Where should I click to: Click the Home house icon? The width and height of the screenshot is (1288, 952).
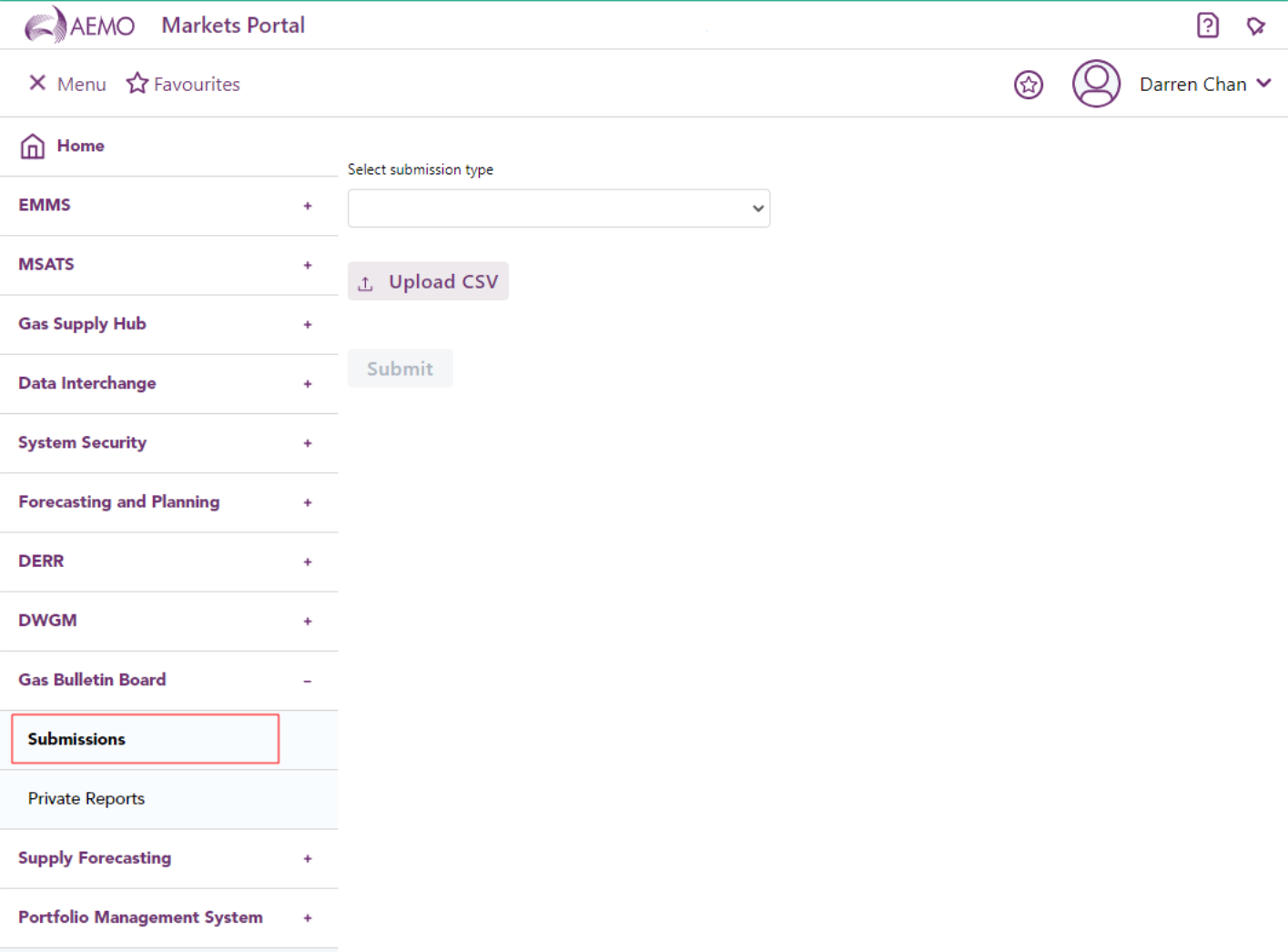click(33, 146)
